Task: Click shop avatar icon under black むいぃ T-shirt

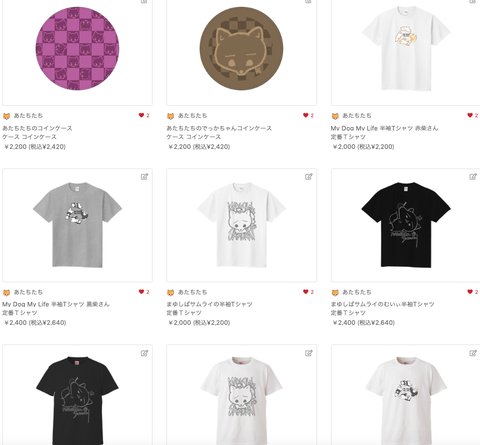Action: click(x=335, y=292)
